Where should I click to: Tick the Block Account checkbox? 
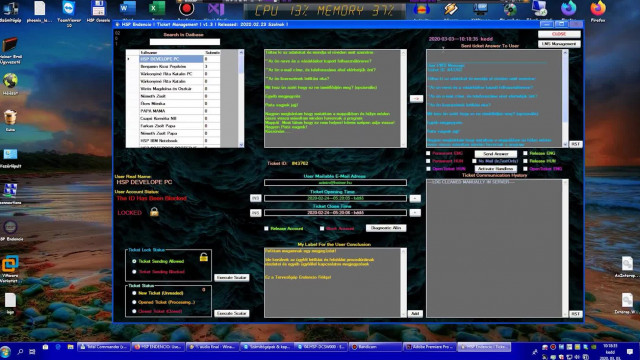322,229
